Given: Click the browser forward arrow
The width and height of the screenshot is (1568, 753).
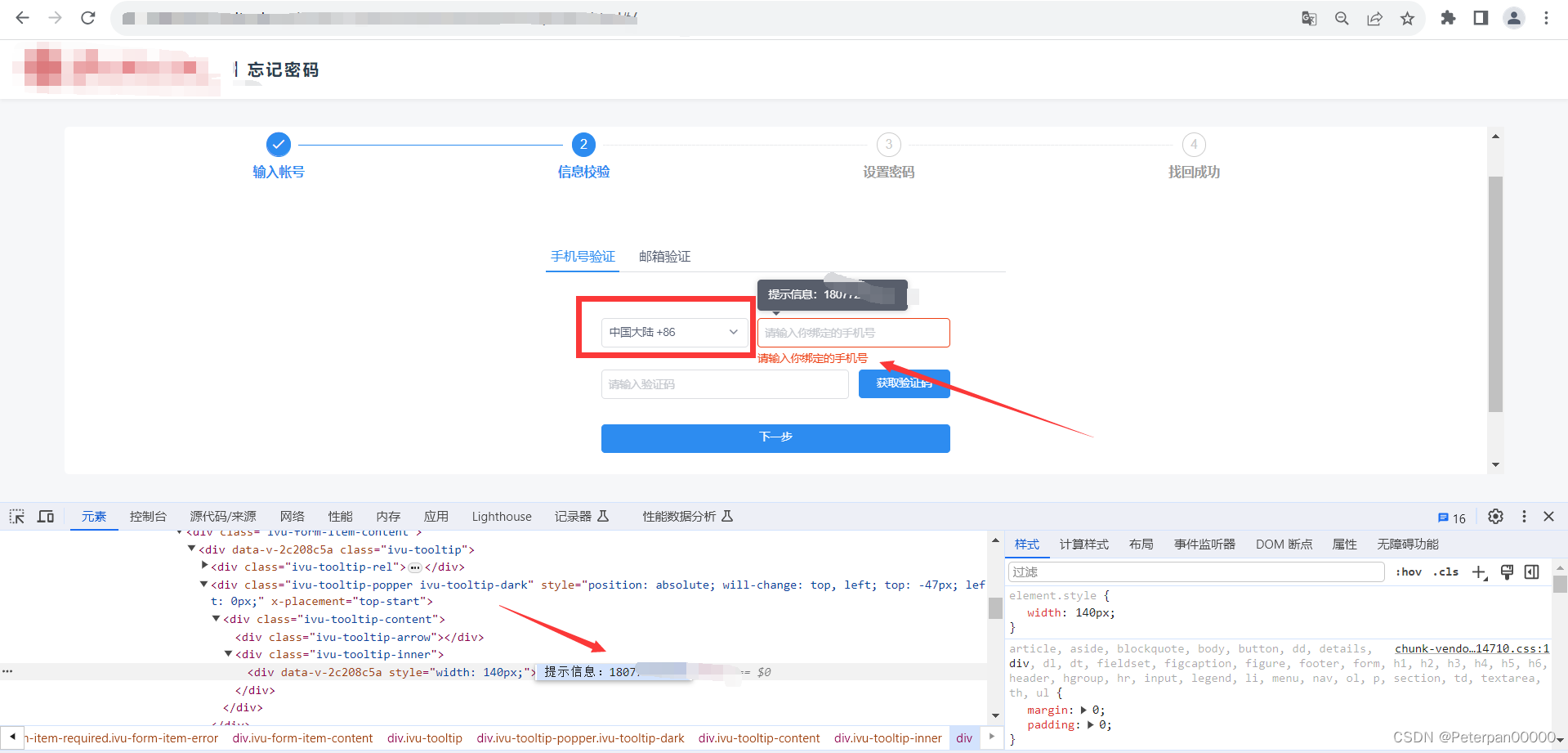Looking at the screenshot, I should click(55, 18).
